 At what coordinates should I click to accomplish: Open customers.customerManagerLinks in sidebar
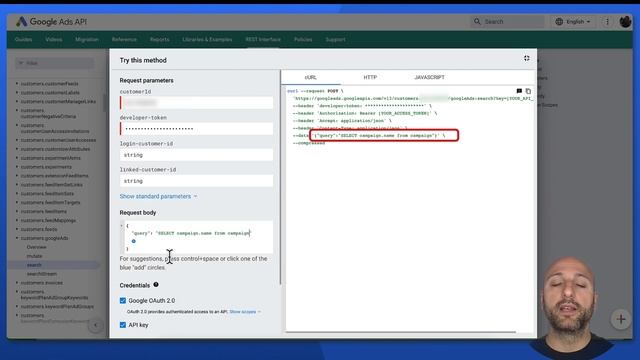click(x=58, y=102)
